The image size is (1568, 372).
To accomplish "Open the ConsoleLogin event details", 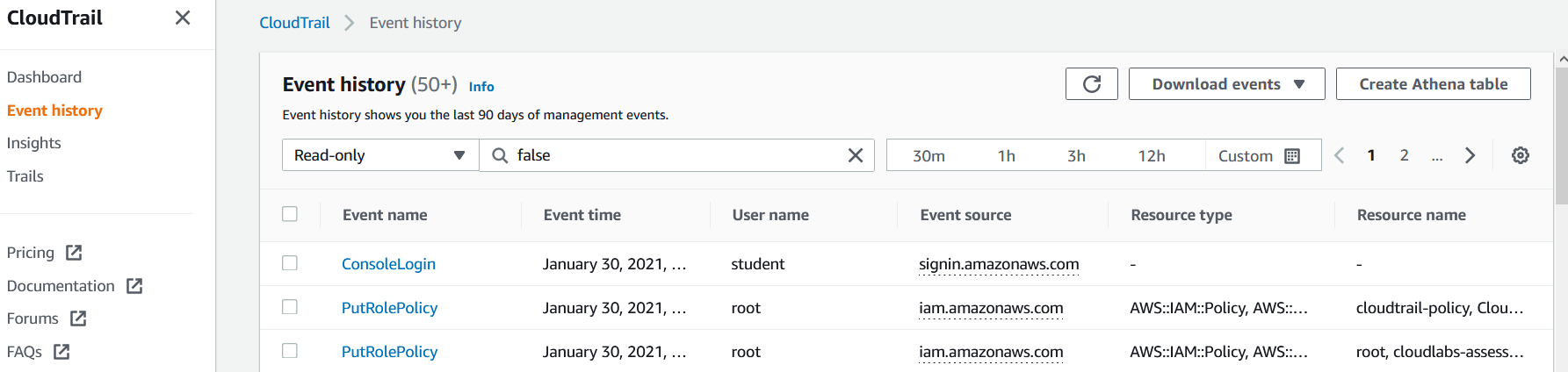I will pos(388,264).
